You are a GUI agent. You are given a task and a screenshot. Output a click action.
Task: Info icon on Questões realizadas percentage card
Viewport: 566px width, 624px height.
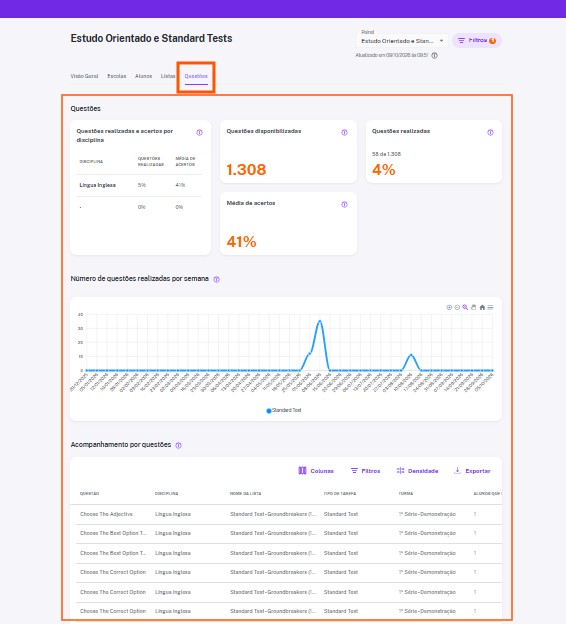click(490, 133)
